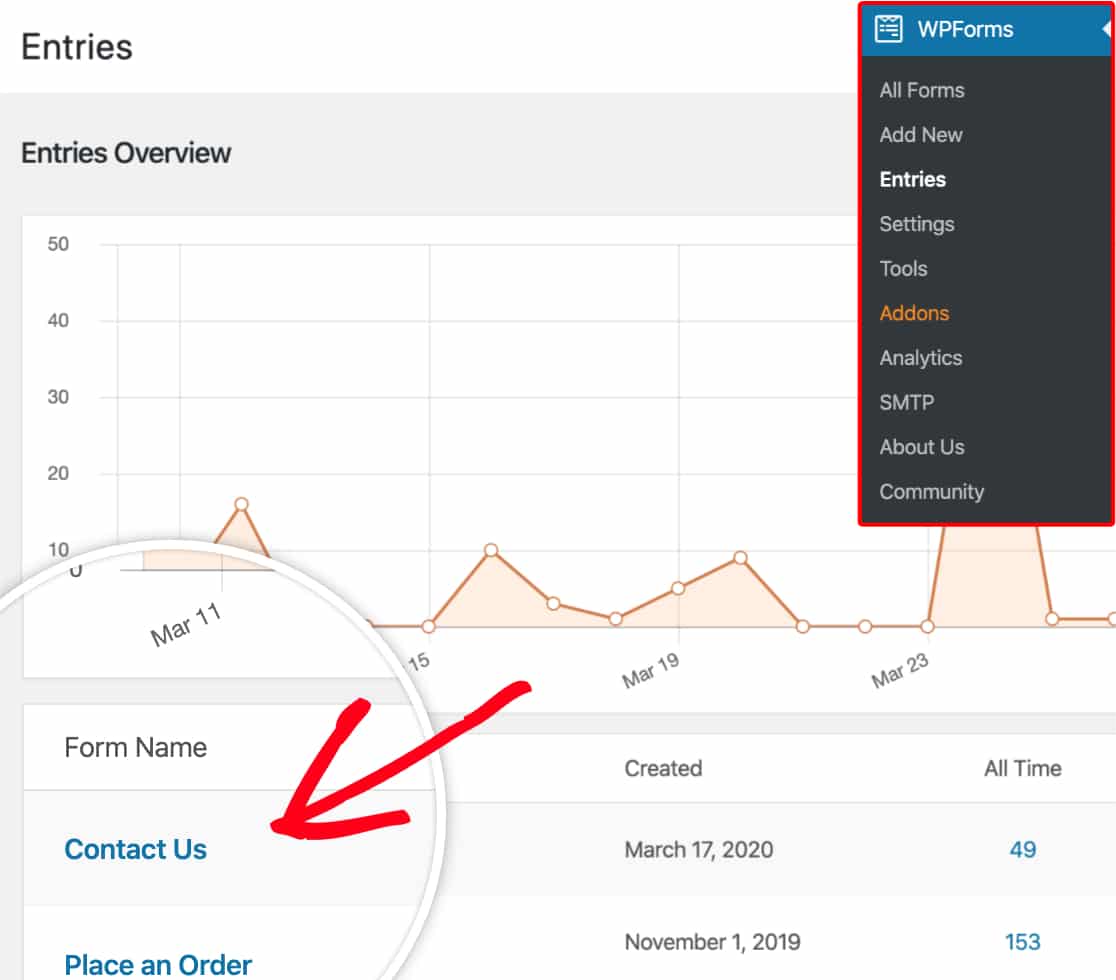The image size is (1116, 980).
Task: Go to Entries in the WPForms menu
Action: [x=912, y=179]
